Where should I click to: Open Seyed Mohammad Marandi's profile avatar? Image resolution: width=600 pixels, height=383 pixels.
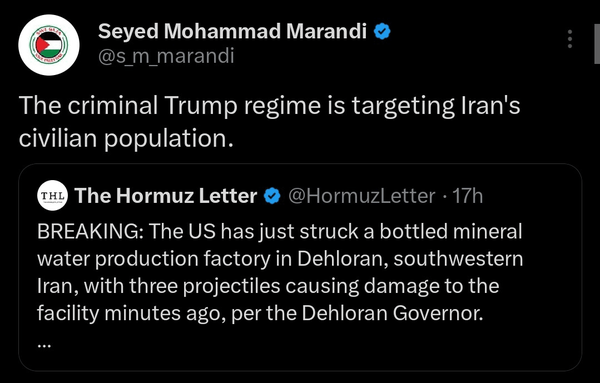[x=49, y=45]
